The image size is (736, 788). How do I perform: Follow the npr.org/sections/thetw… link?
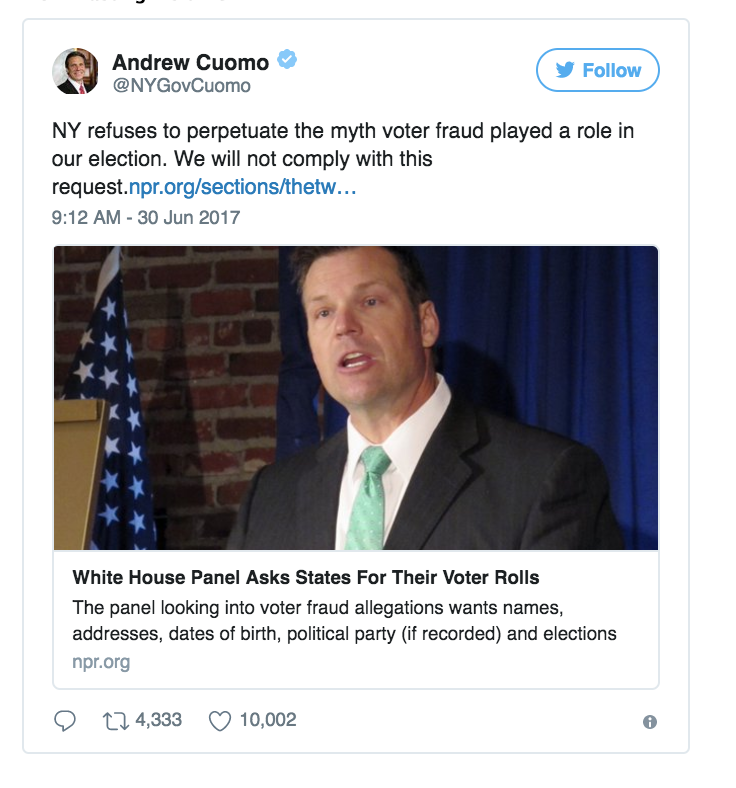coord(243,185)
